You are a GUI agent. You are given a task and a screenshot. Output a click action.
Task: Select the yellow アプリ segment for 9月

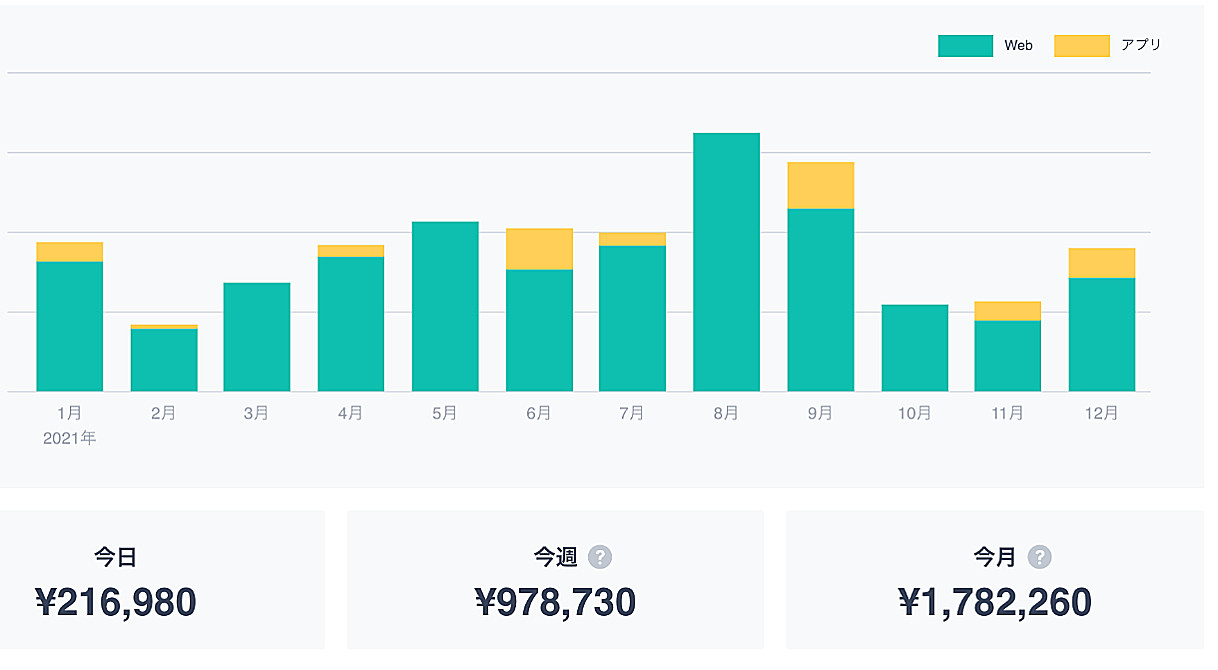pyautogui.click(x=821, y=186)
